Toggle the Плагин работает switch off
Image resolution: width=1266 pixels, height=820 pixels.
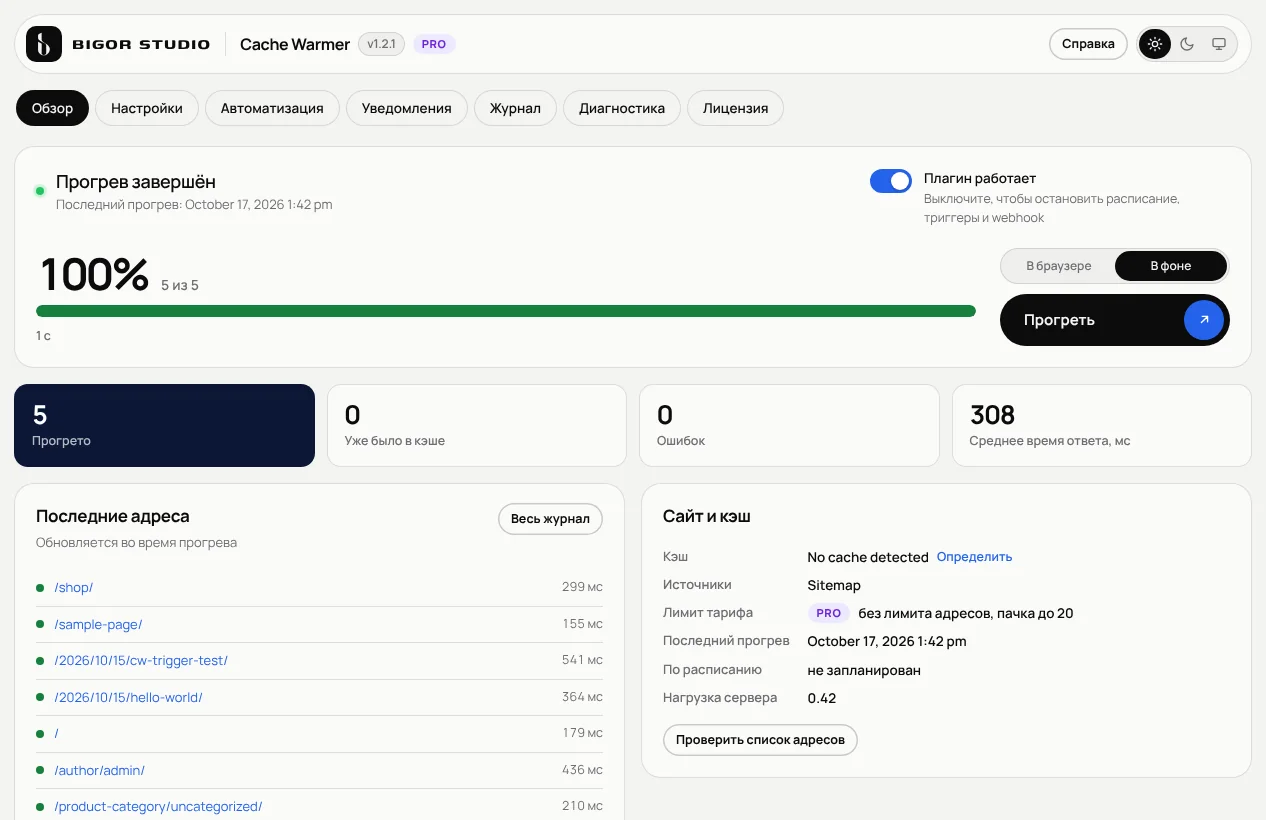[891, 181]
